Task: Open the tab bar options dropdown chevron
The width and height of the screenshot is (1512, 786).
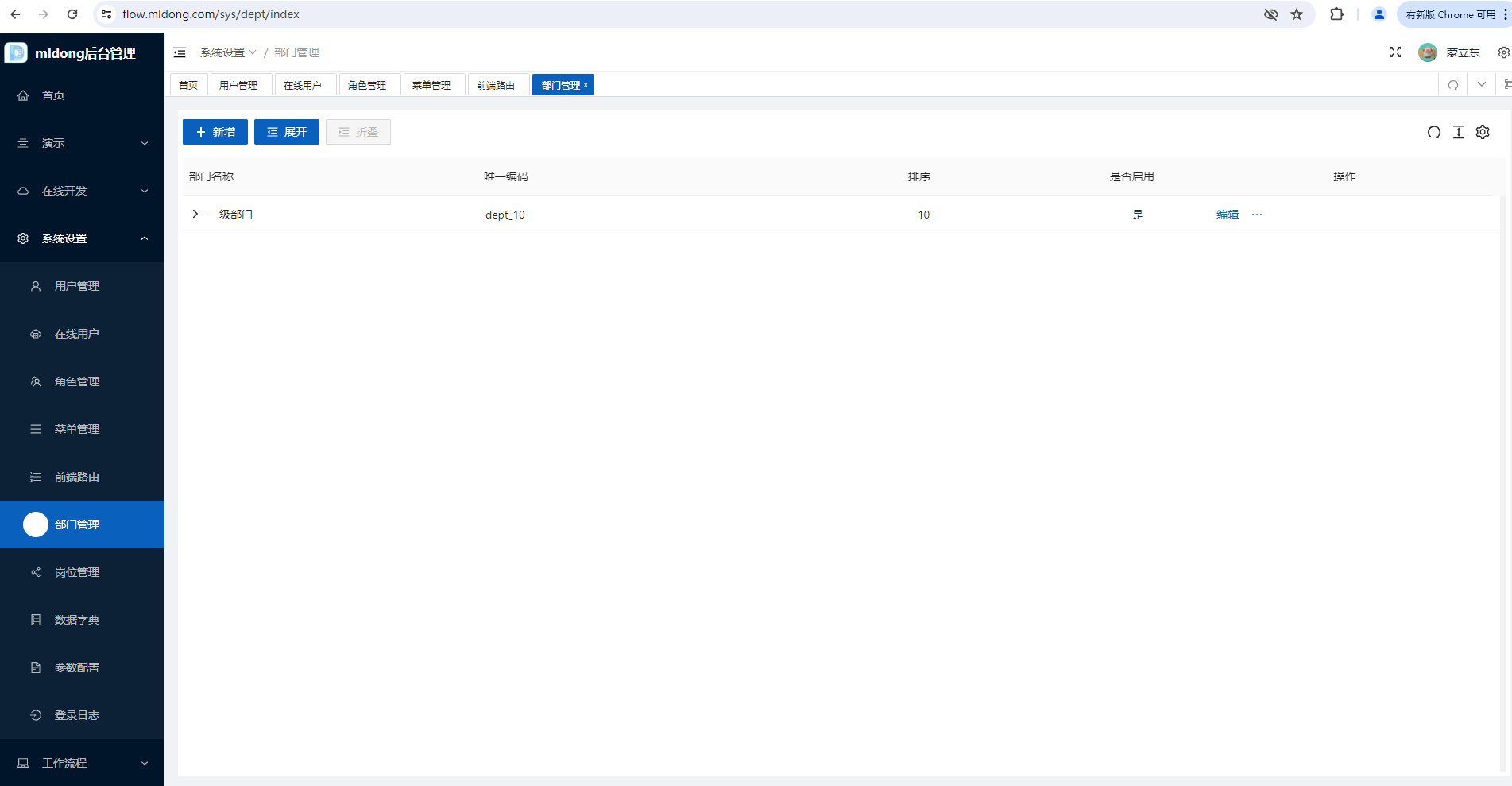Action: click(1482, 84)
